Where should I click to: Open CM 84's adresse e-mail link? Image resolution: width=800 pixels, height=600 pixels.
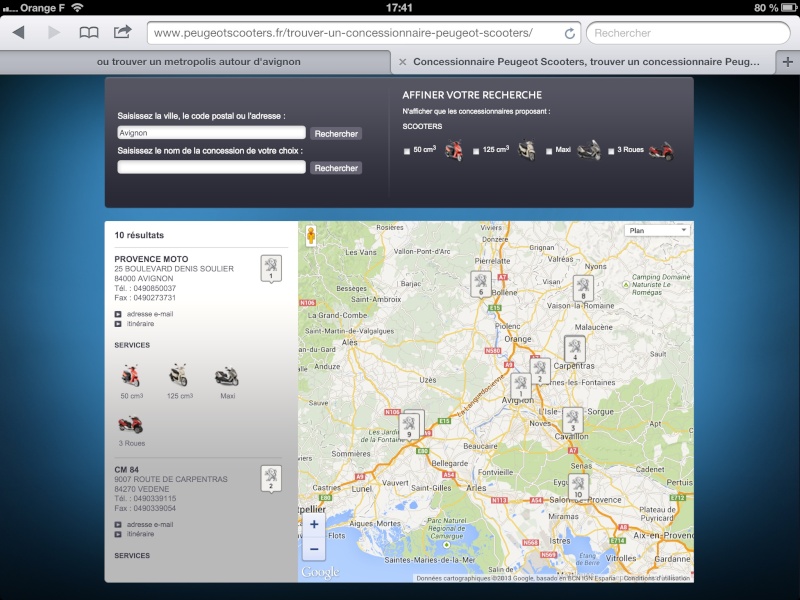tap(149, 524)
